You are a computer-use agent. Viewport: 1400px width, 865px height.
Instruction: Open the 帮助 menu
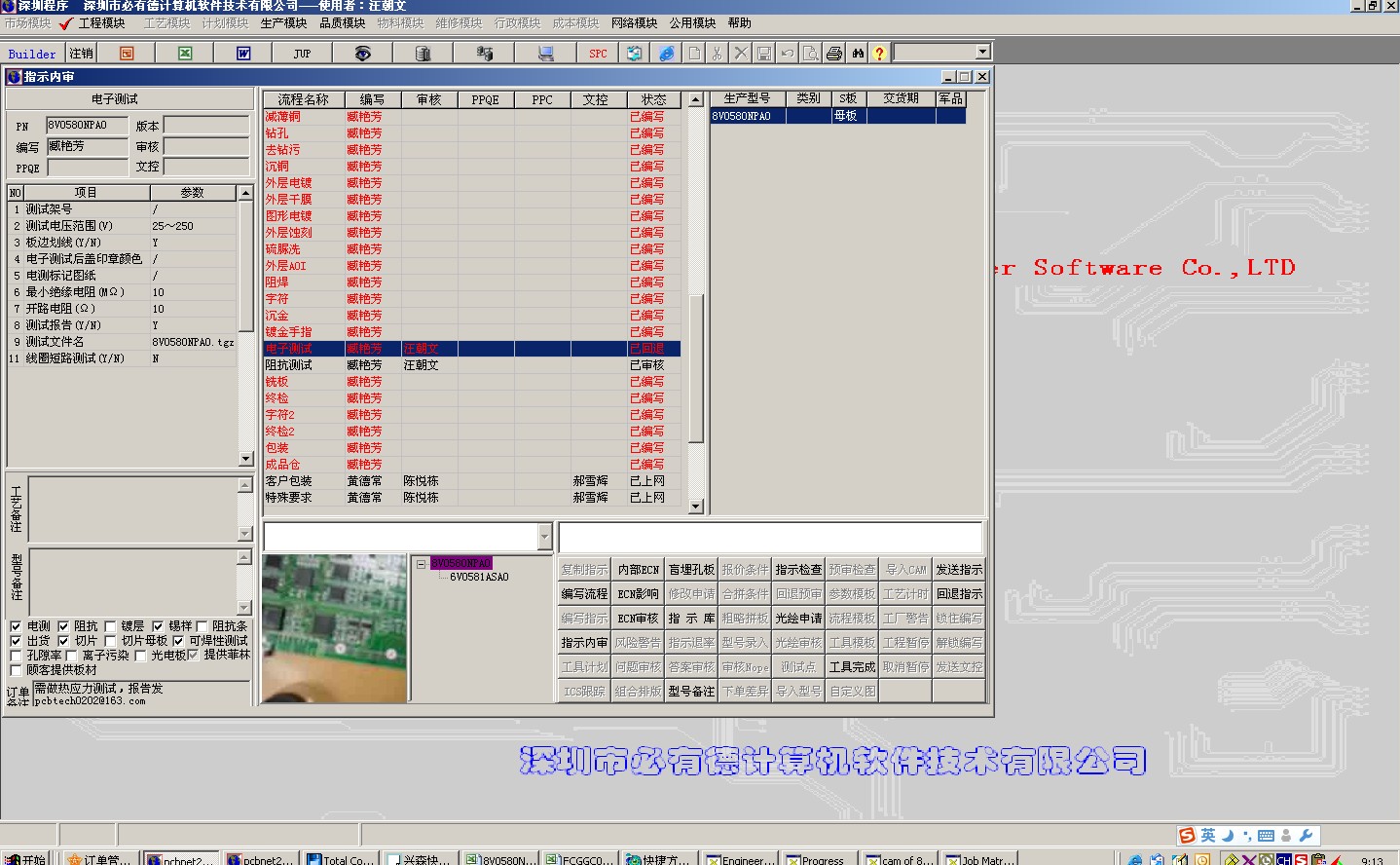[740, 22]
